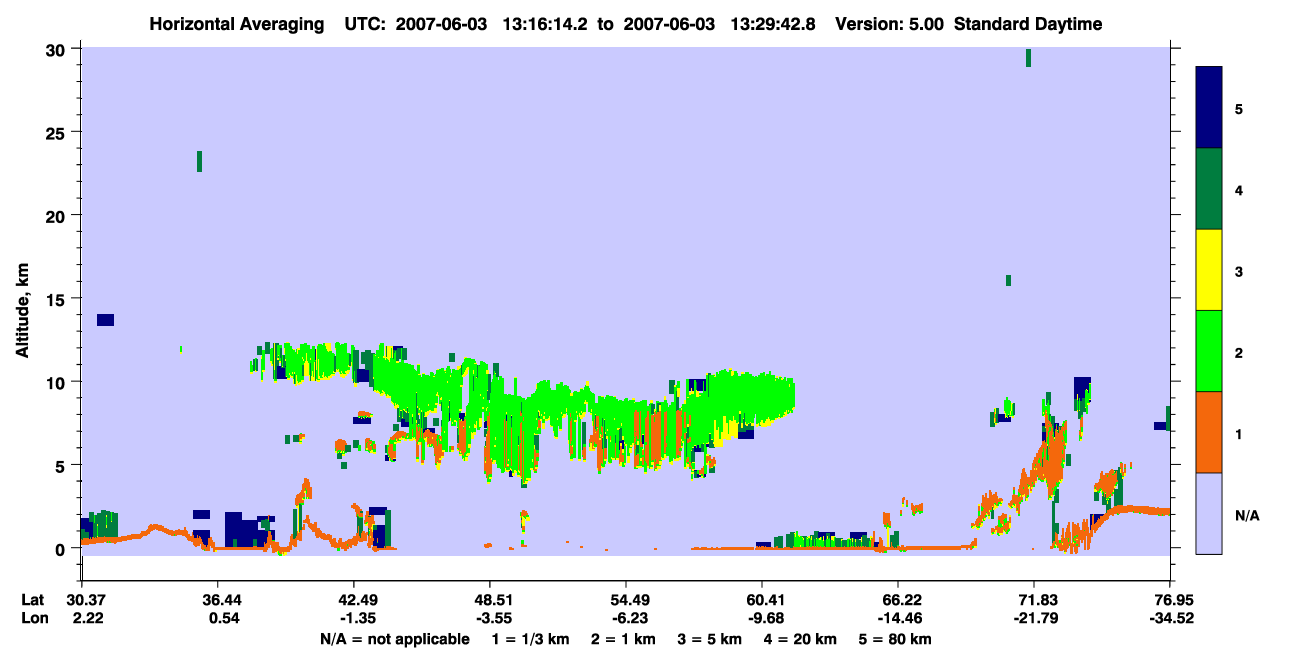Click the isolated dark blue block near 14 km
Viewport: 1300px width, 667px height.
[x=105, y=320]
